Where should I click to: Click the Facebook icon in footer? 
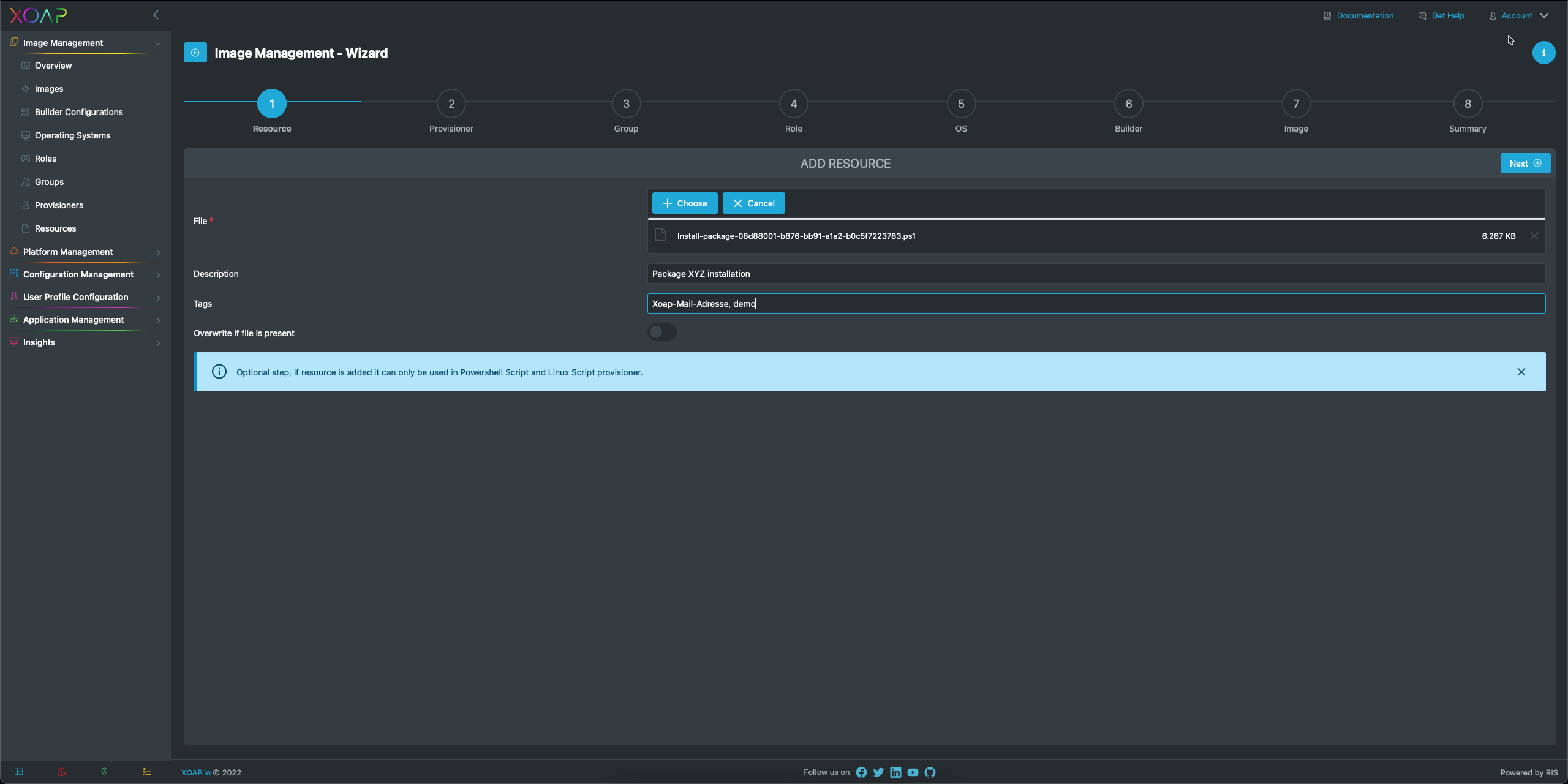pyautogui.click(x=861, y=772)
